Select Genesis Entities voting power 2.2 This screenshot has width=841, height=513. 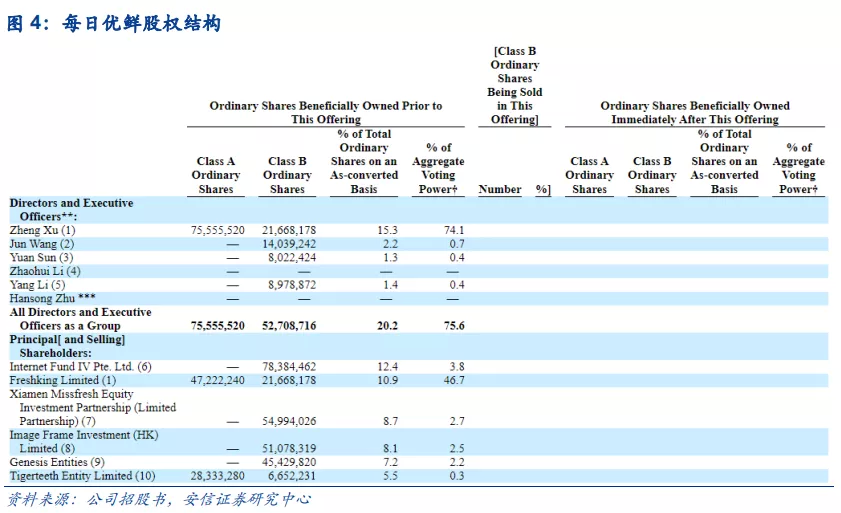point(457,462)
